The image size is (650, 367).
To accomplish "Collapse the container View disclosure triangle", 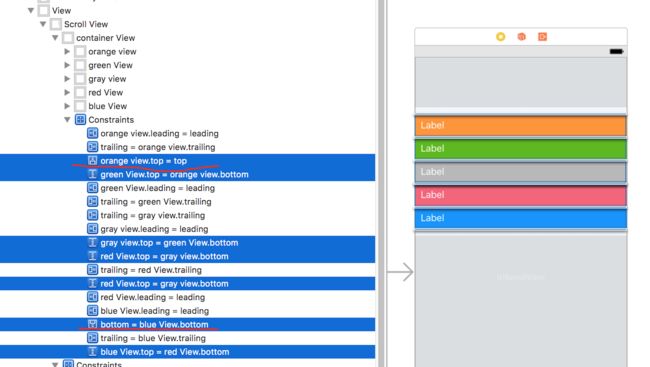I will point(55,38).
